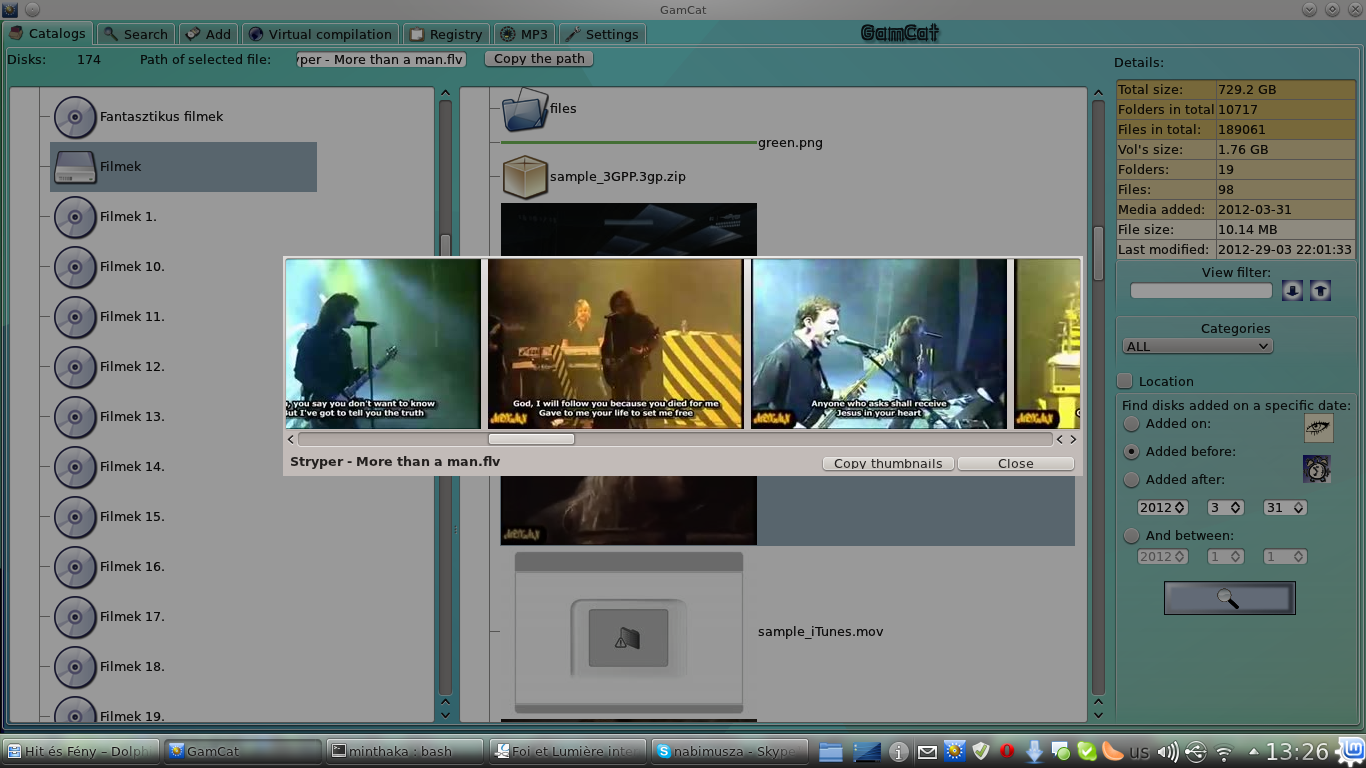Click the eye icon beside Added on
The image size is (1366, 768).
[x=1318, y=428]
